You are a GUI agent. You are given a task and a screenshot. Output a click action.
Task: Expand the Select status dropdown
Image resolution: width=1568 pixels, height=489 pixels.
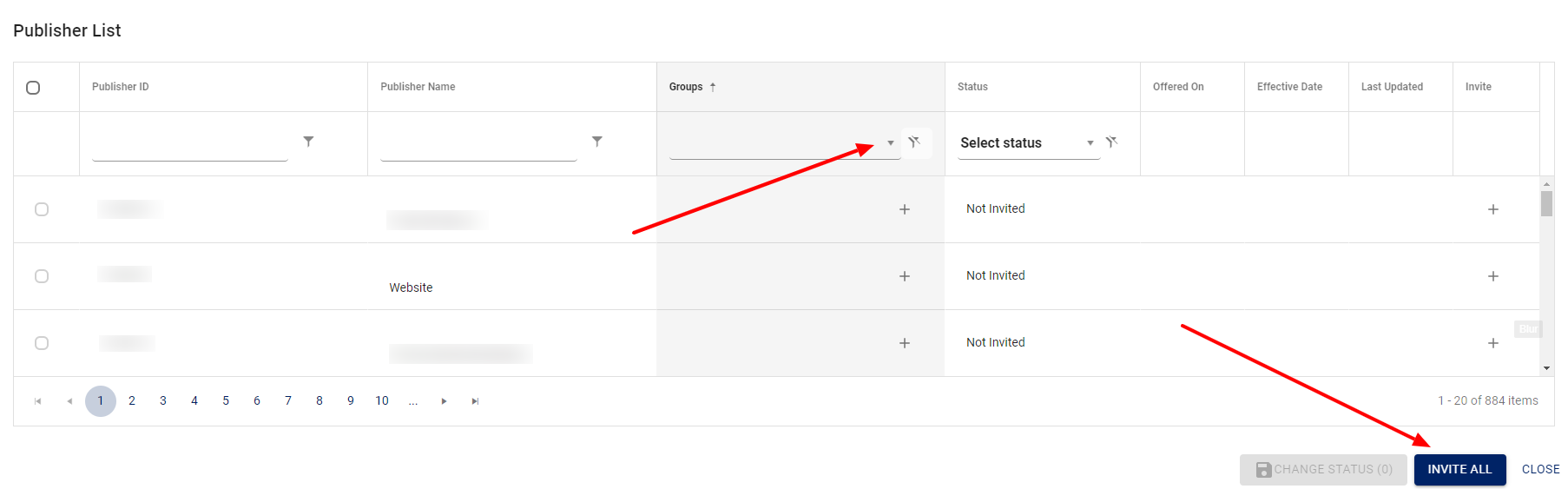pos(1090,143)
